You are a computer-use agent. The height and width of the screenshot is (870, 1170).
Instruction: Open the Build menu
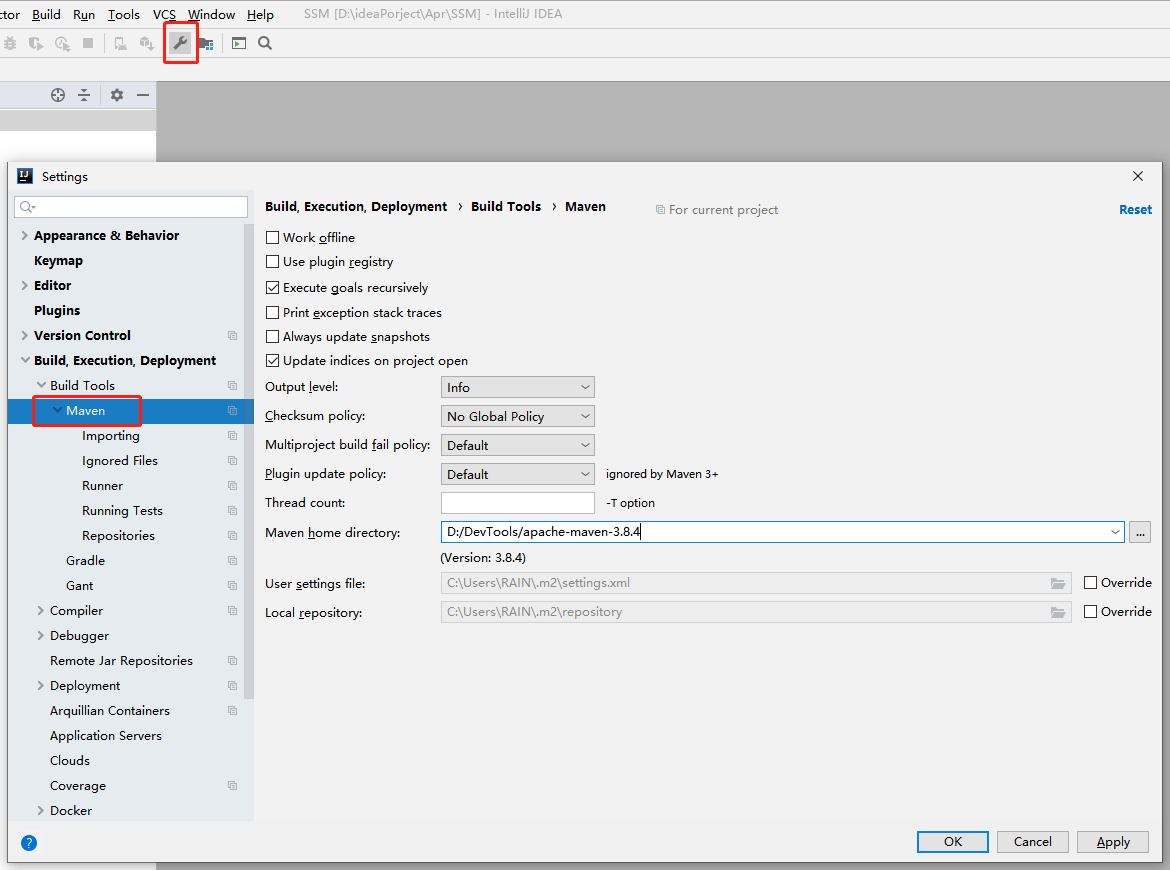(x=46, y=14)
